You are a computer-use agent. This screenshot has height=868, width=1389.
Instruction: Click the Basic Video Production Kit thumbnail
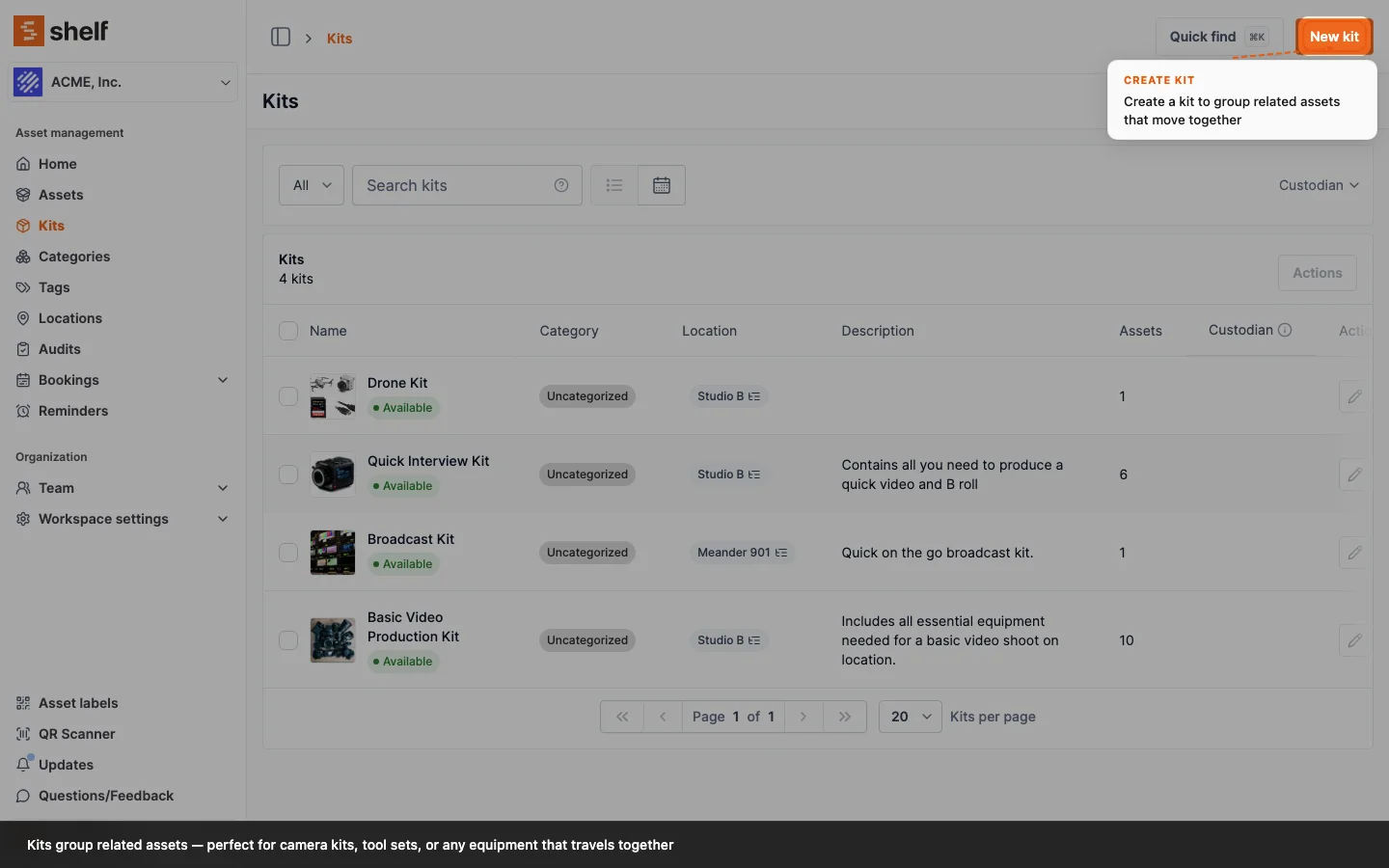click(x=333, y=640)
